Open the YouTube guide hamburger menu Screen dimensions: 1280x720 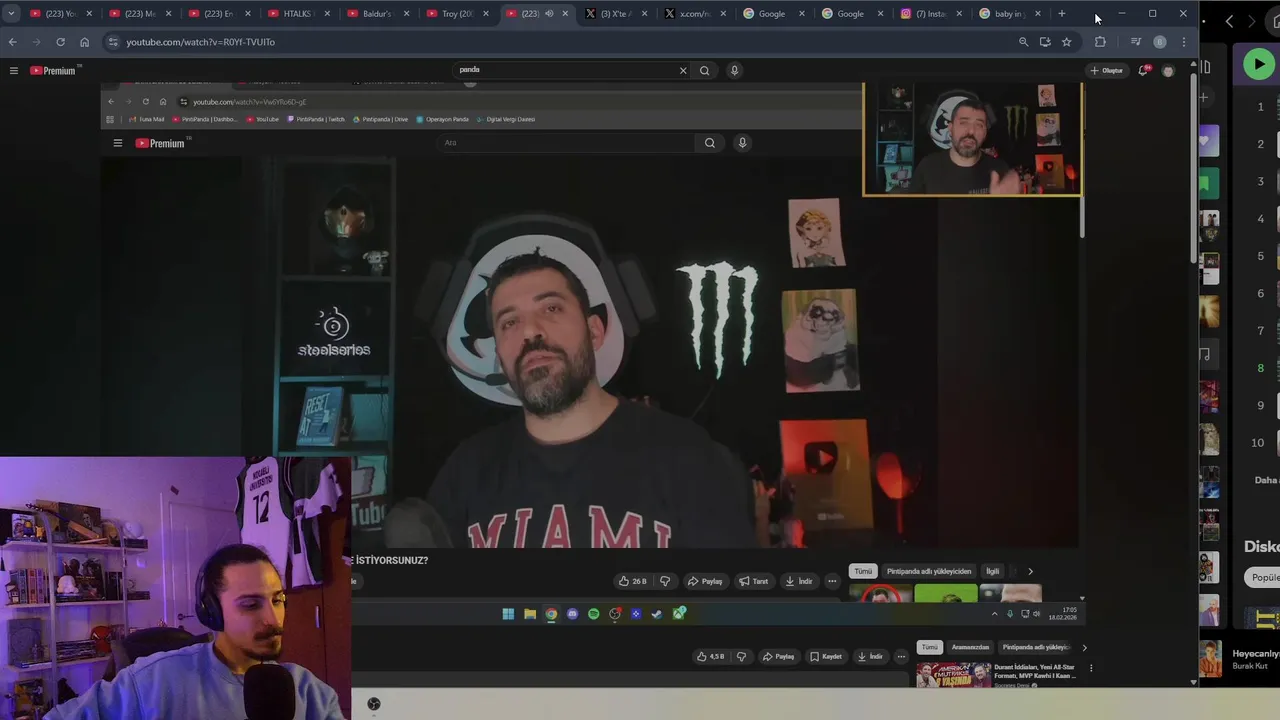click(x=13, y=70)
